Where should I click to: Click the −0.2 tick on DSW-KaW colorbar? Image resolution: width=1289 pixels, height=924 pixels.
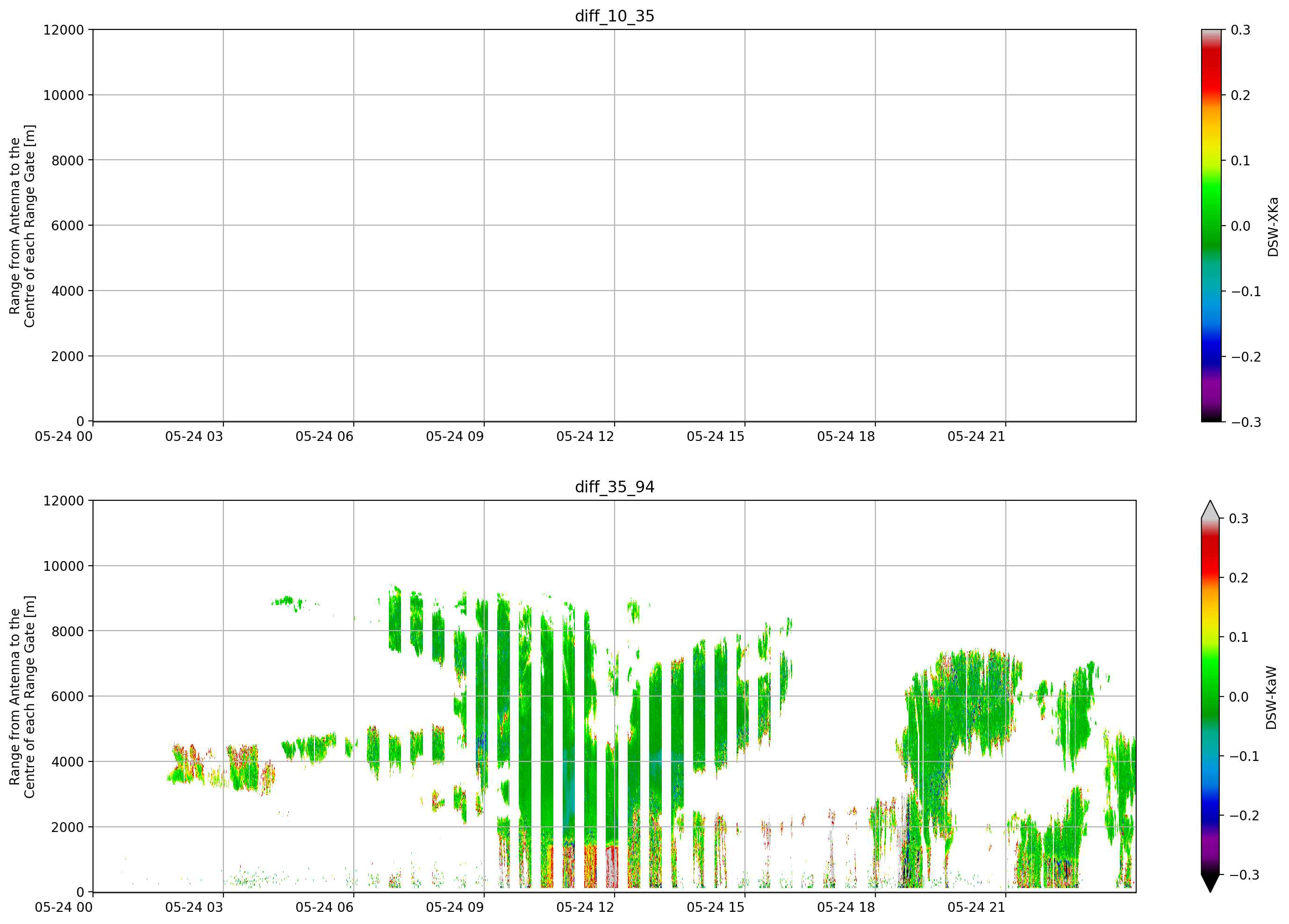tap(1244, 816)
